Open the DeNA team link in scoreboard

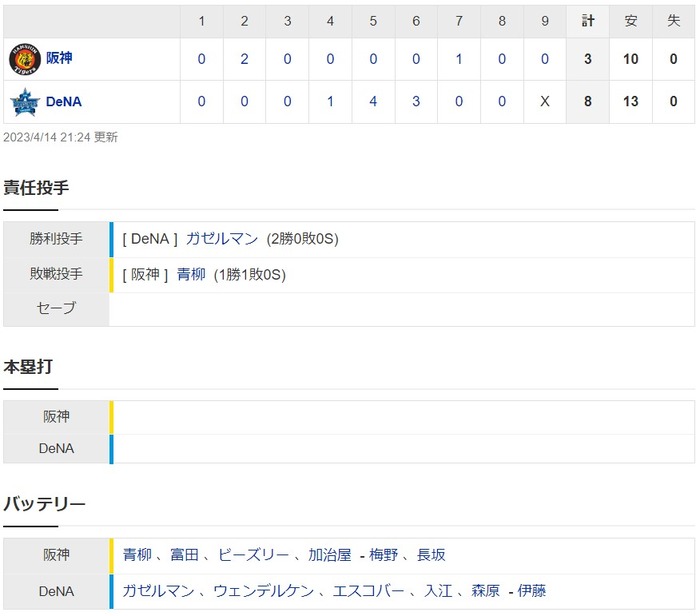(x=64, y=102)
